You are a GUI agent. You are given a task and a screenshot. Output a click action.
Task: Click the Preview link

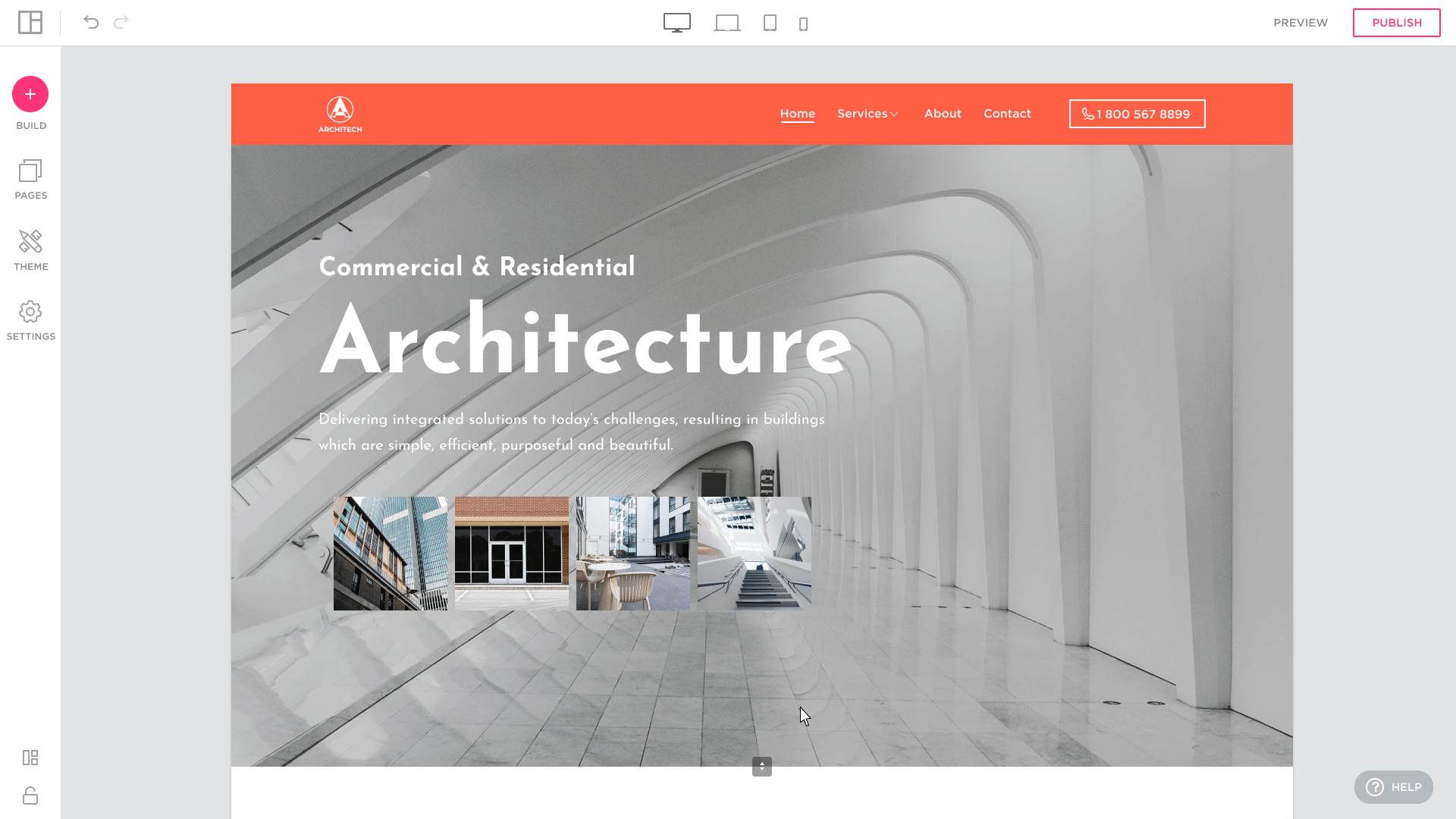coord(1301,23)
